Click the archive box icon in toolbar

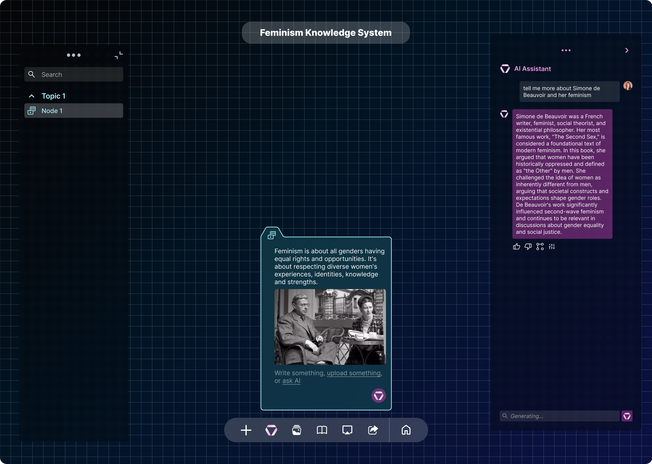click(296, 430)
